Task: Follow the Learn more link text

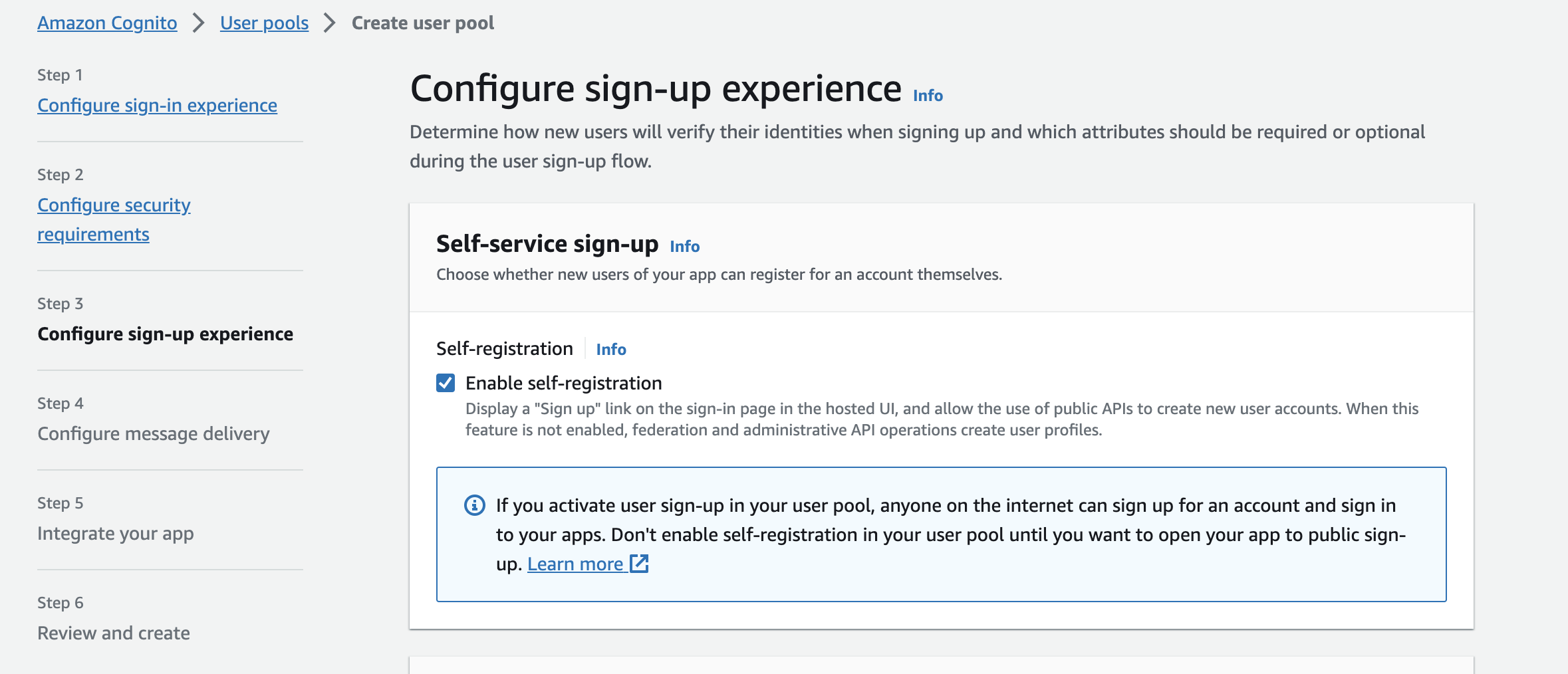Action: [x=575, y=564]
